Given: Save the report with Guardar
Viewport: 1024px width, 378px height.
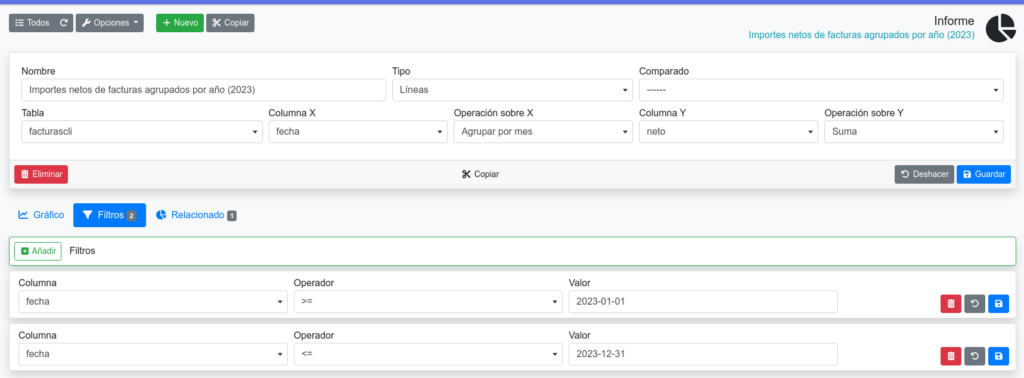Looking at the screenshot, I should (984, 174).
